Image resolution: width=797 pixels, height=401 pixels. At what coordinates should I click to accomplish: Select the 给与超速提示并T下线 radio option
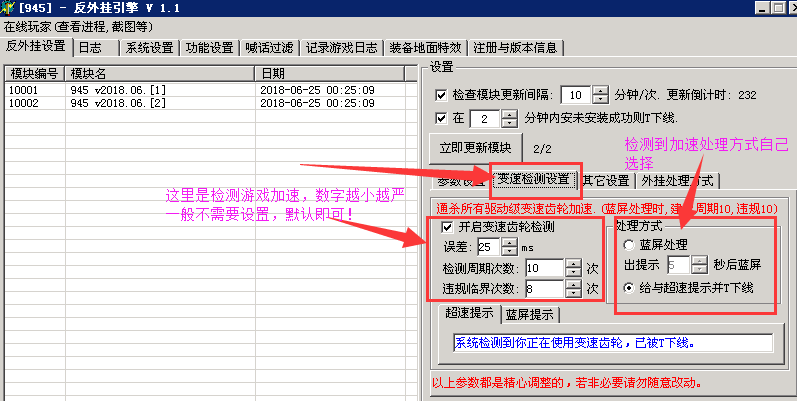[629, 288]
